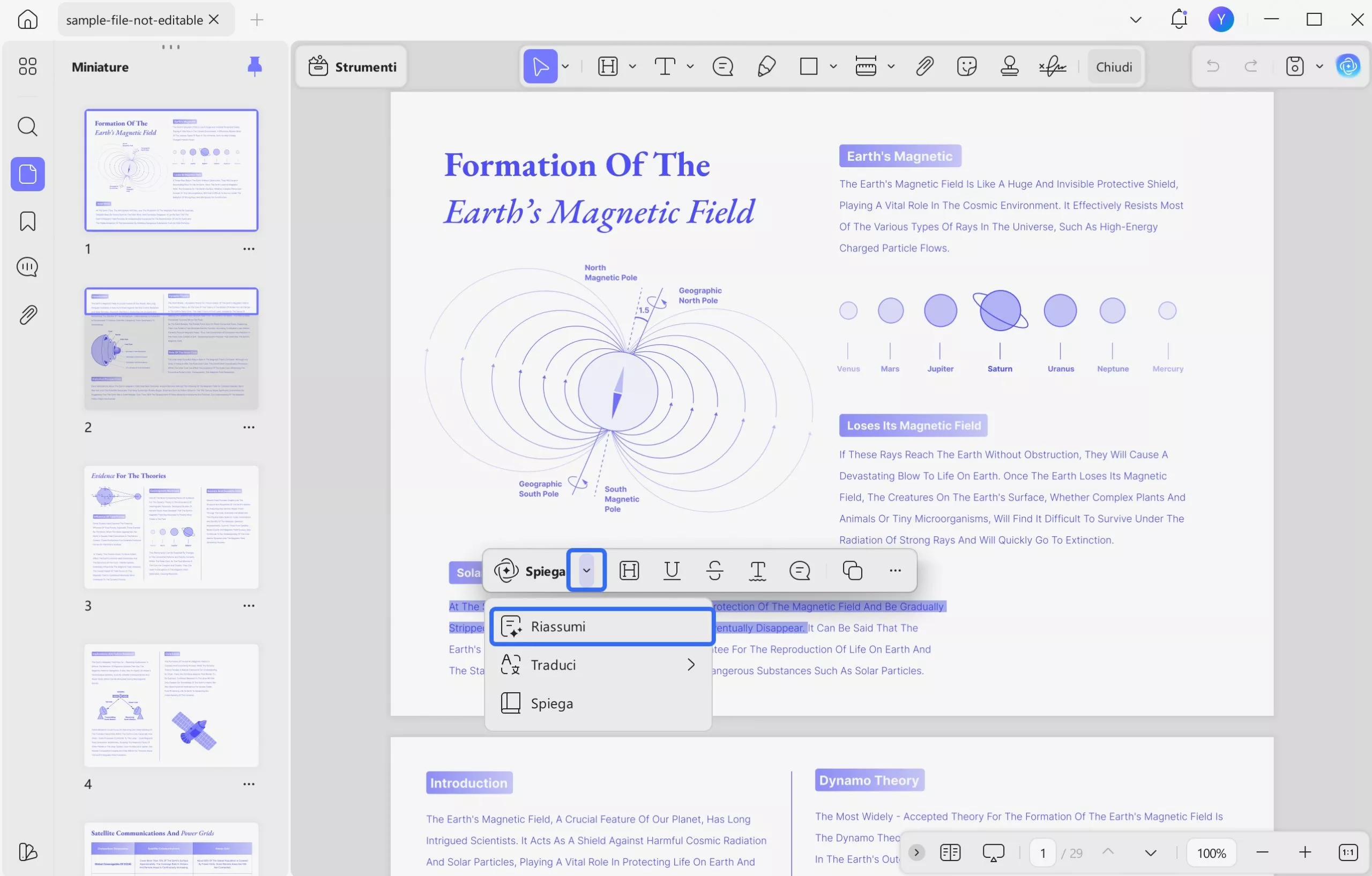Choose Spiega from the dropdown menu list
This screenshot has width=1372, height=876.
[x=598, y=703]
